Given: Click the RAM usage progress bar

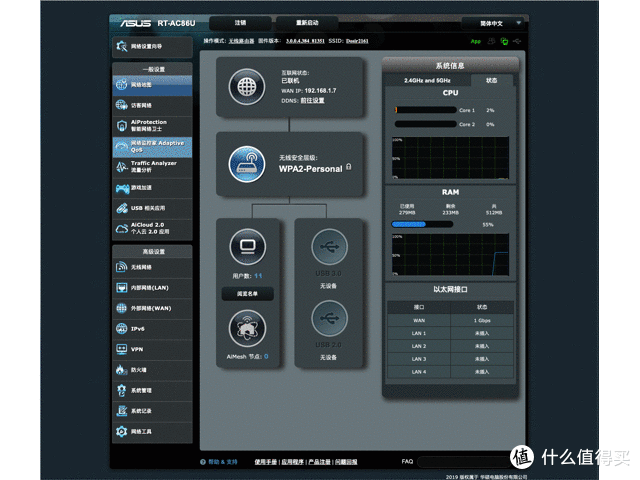Looking at the screenshot, I should tap(422, 224).
